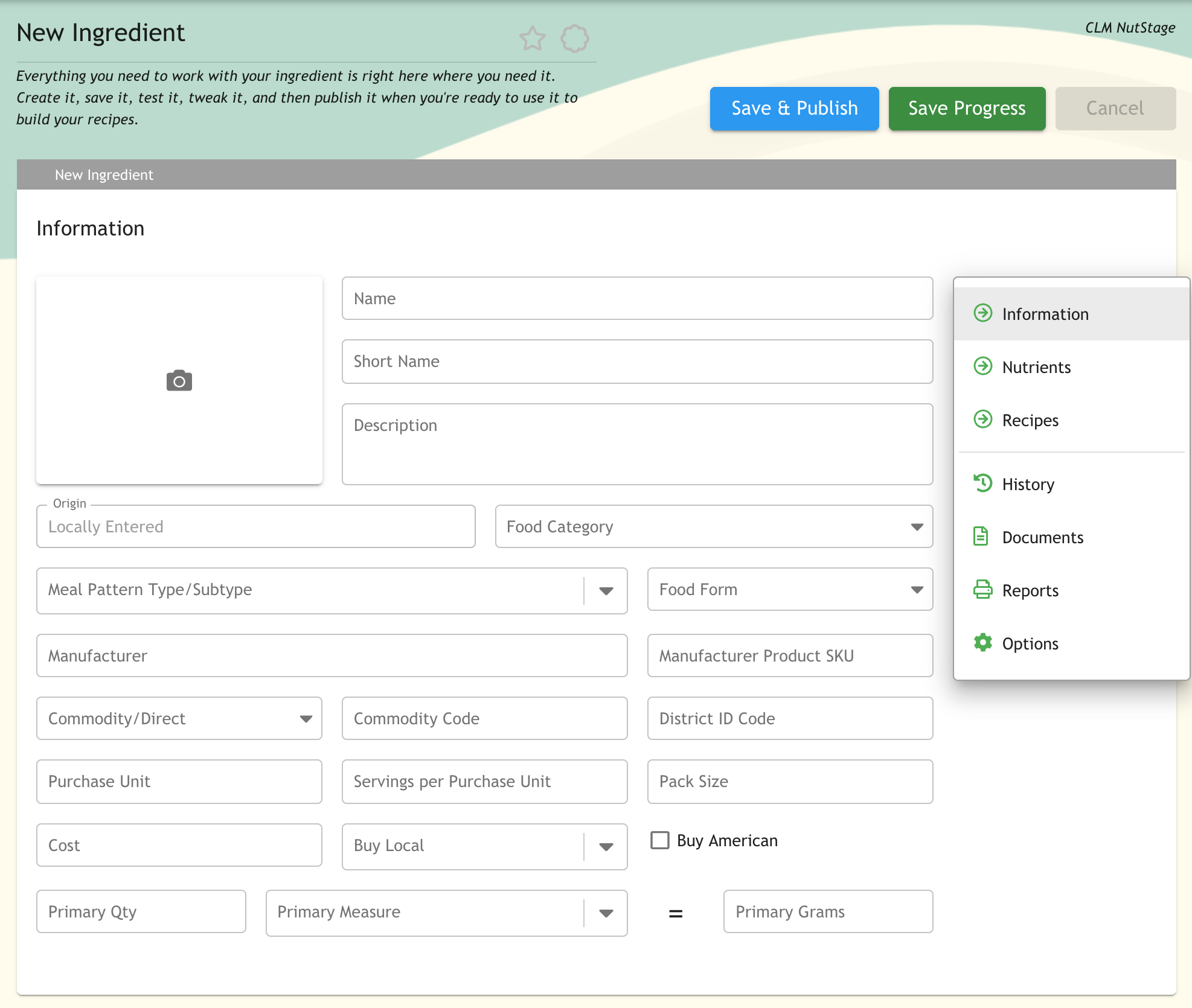Click the Options gear icon

point(982,642)
